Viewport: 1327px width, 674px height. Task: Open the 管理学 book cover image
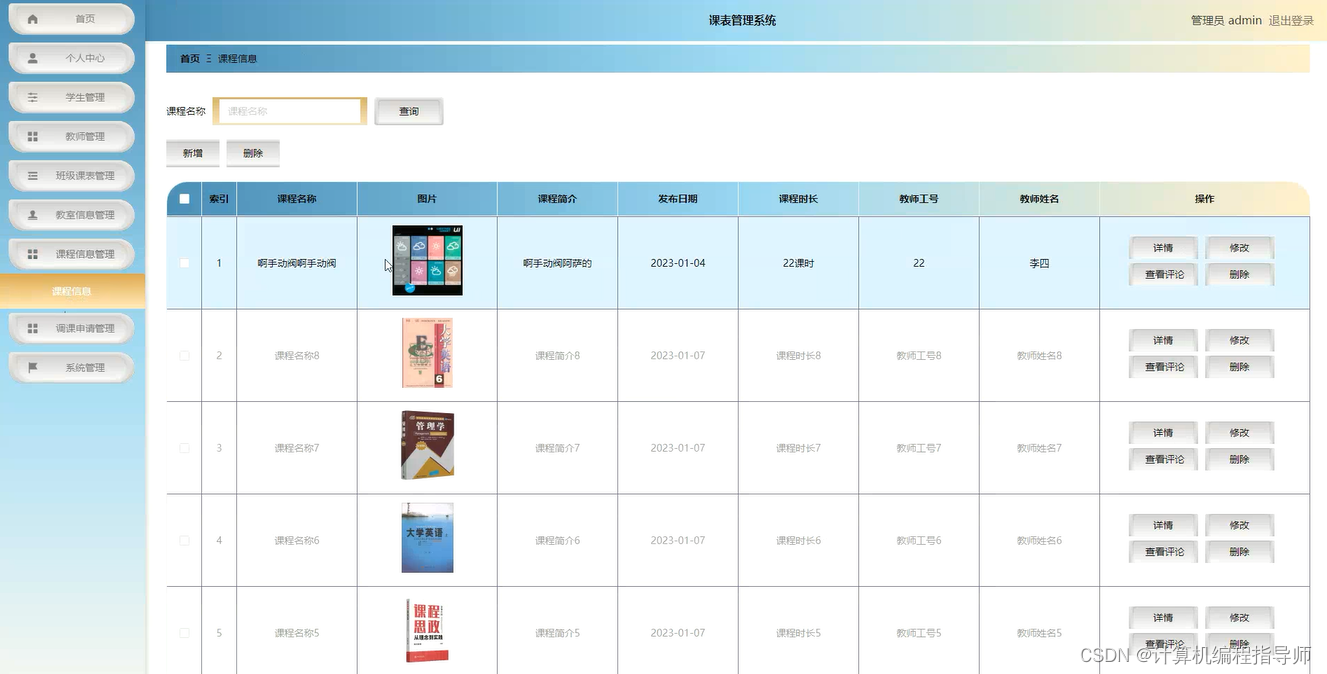click(x=427, y=445)
